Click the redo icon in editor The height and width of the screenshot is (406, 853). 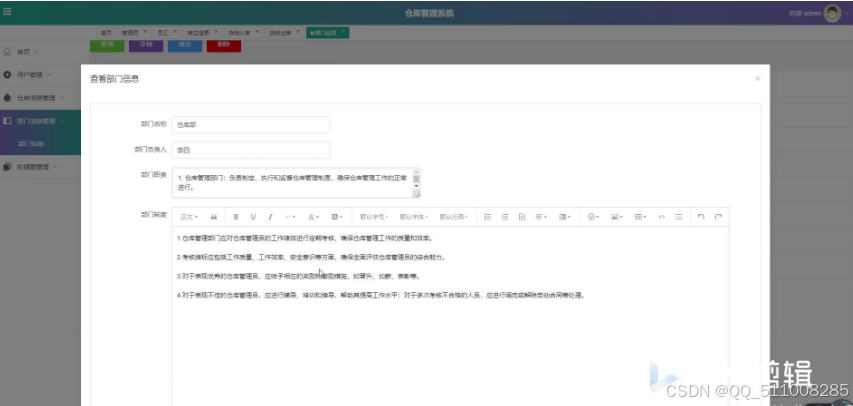[x=719, y=217]
